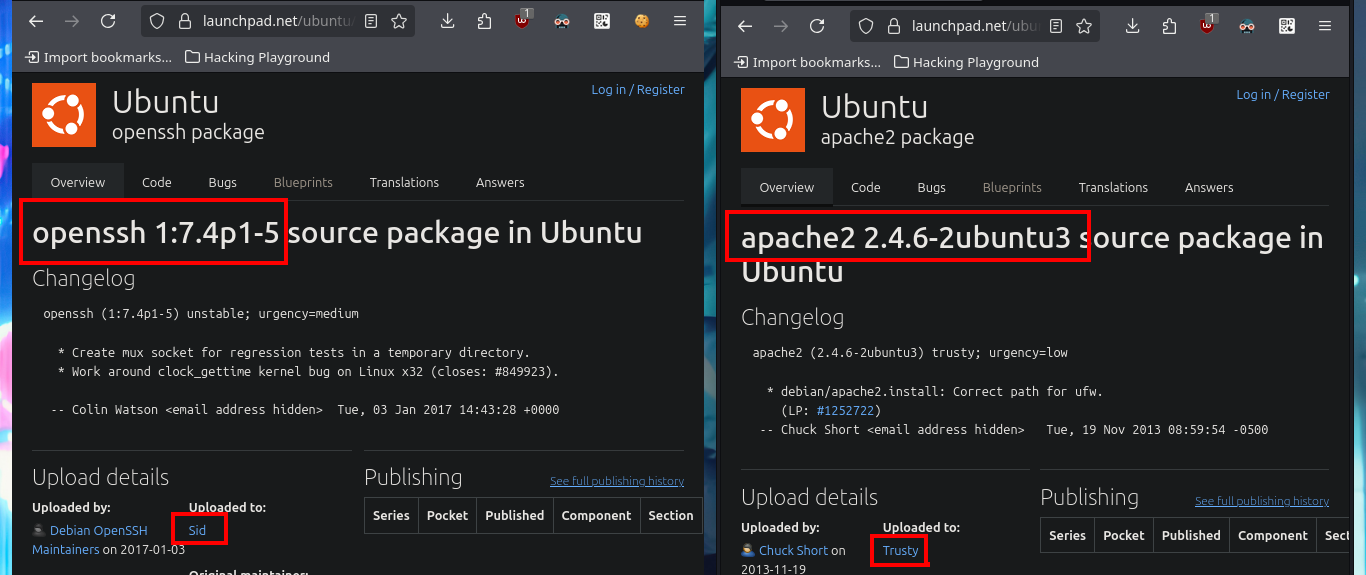Viewport: 1366px width, 575px height.
Task: Open hamburger menu in openssh window
Action: coord(680,21)
